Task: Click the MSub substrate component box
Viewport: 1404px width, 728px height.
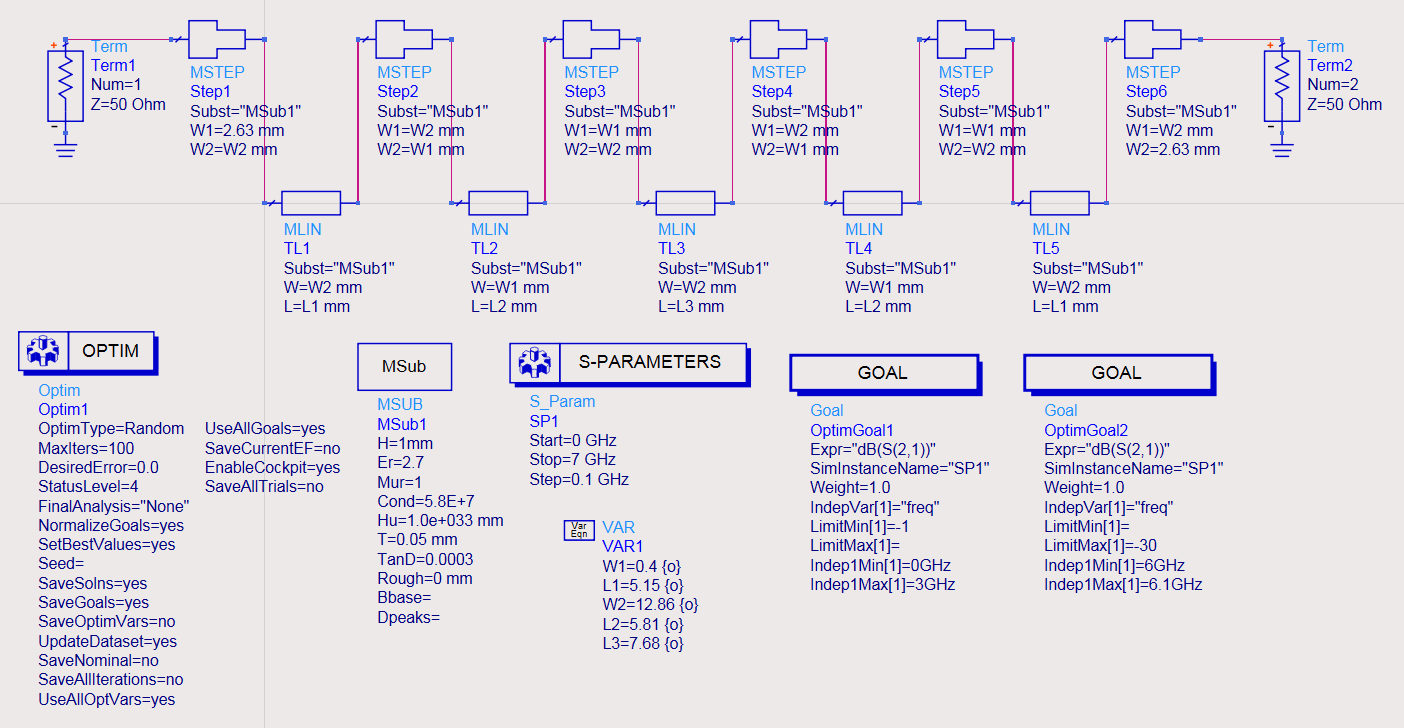Action: coord(404,367)
